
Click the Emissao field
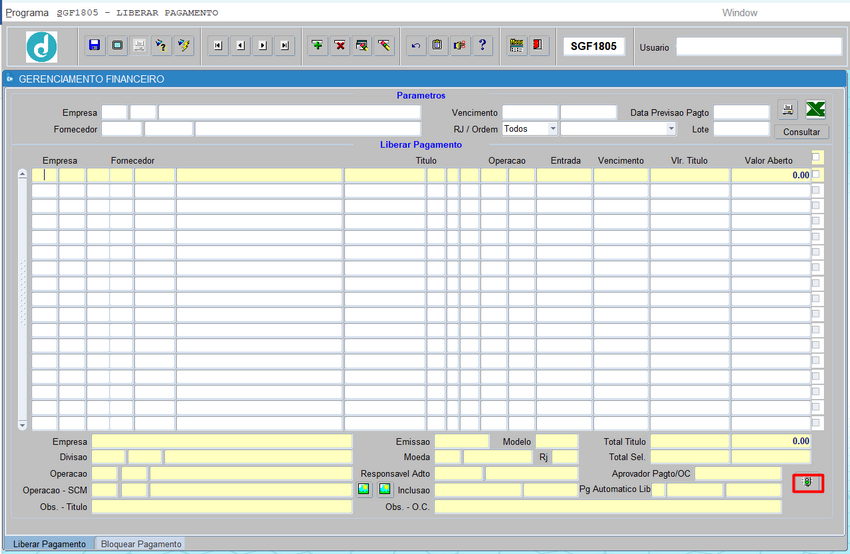tap(461, 441)
